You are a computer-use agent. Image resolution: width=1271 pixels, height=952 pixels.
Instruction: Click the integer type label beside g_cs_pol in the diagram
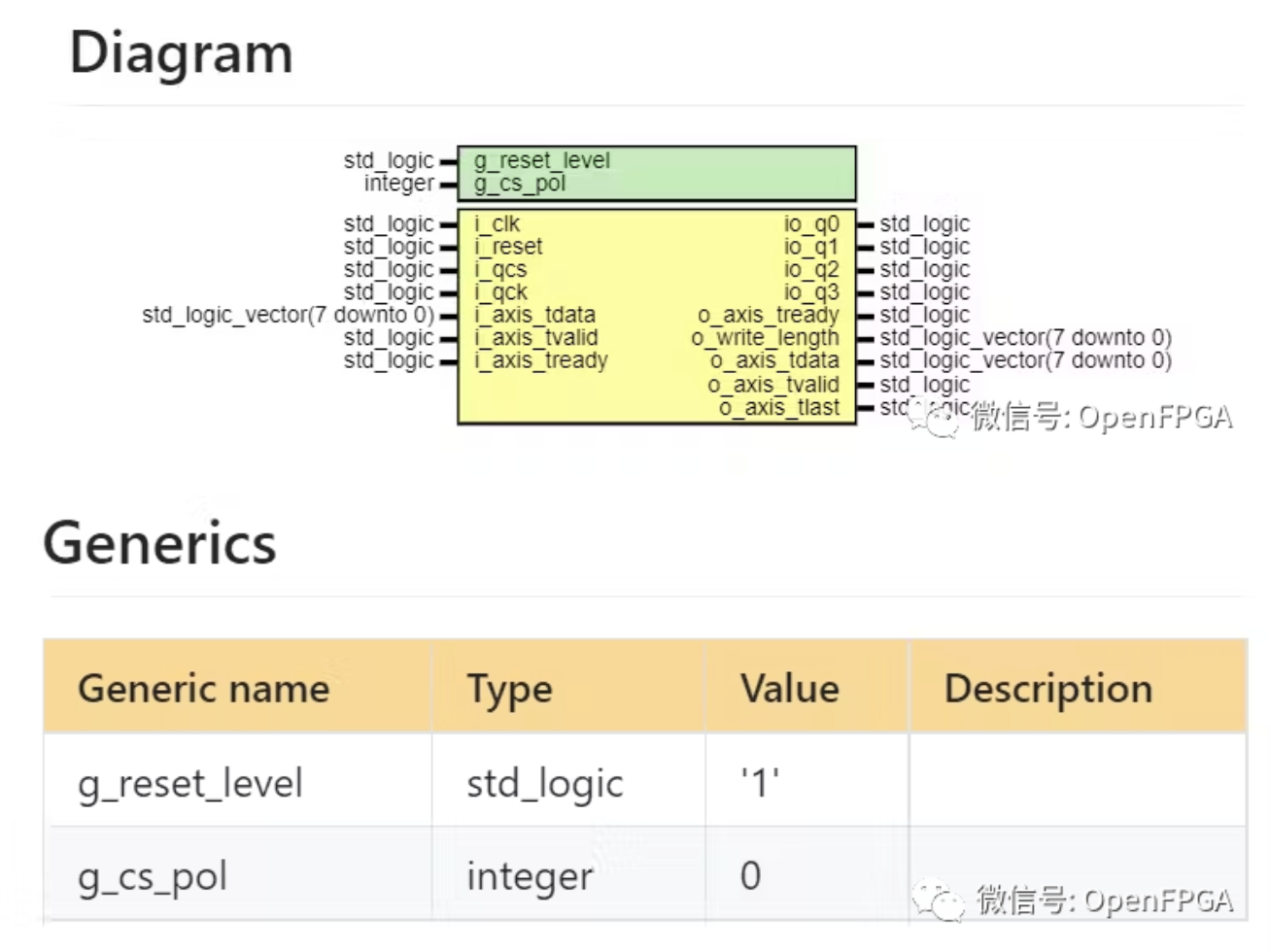(399, 184)
